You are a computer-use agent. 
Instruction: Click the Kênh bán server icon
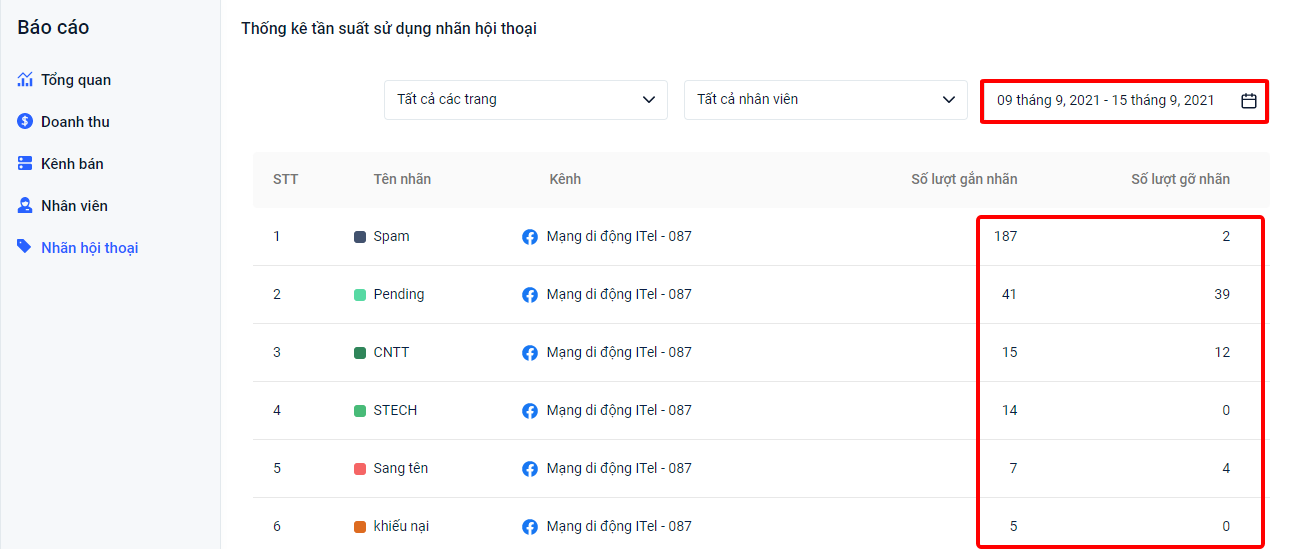pyautogui.click(x=25, y=163)
